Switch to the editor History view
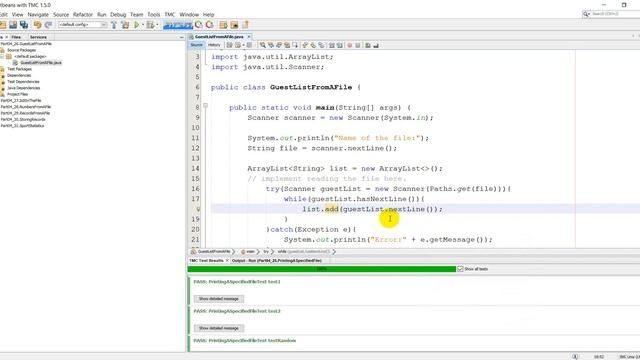The image size is (640, 360). (214, 45)
